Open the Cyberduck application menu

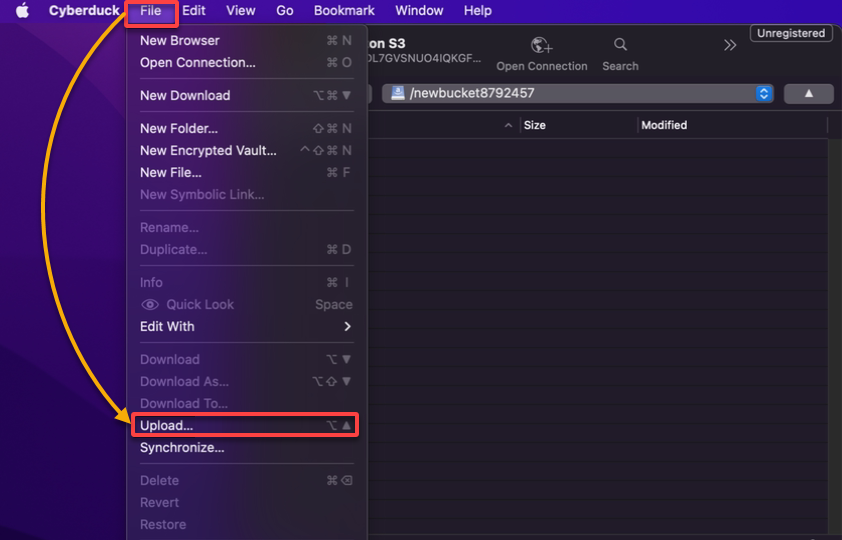[84, 10]
